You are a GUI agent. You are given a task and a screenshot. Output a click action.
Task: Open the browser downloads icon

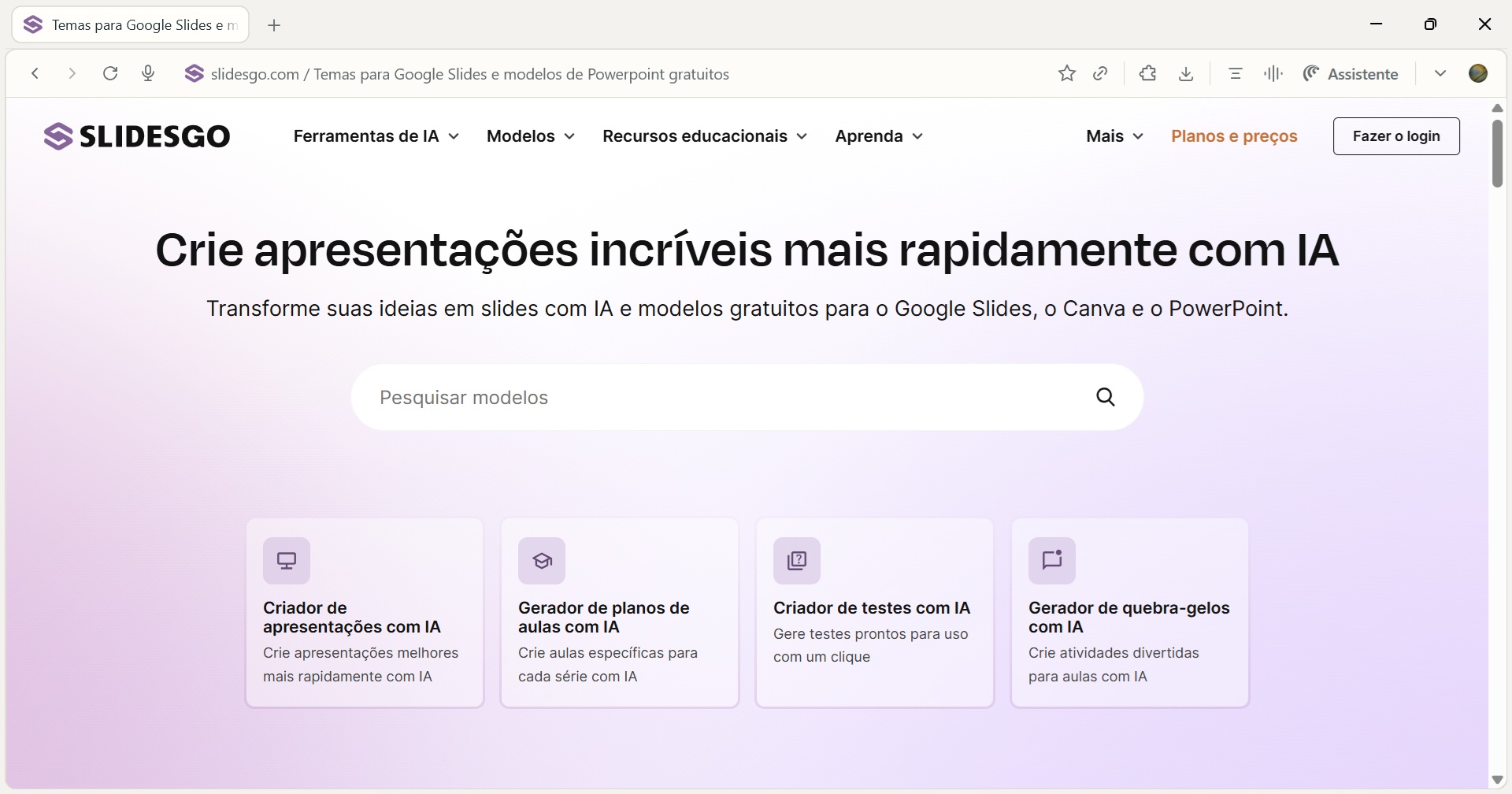click(x=1186, y=74)
